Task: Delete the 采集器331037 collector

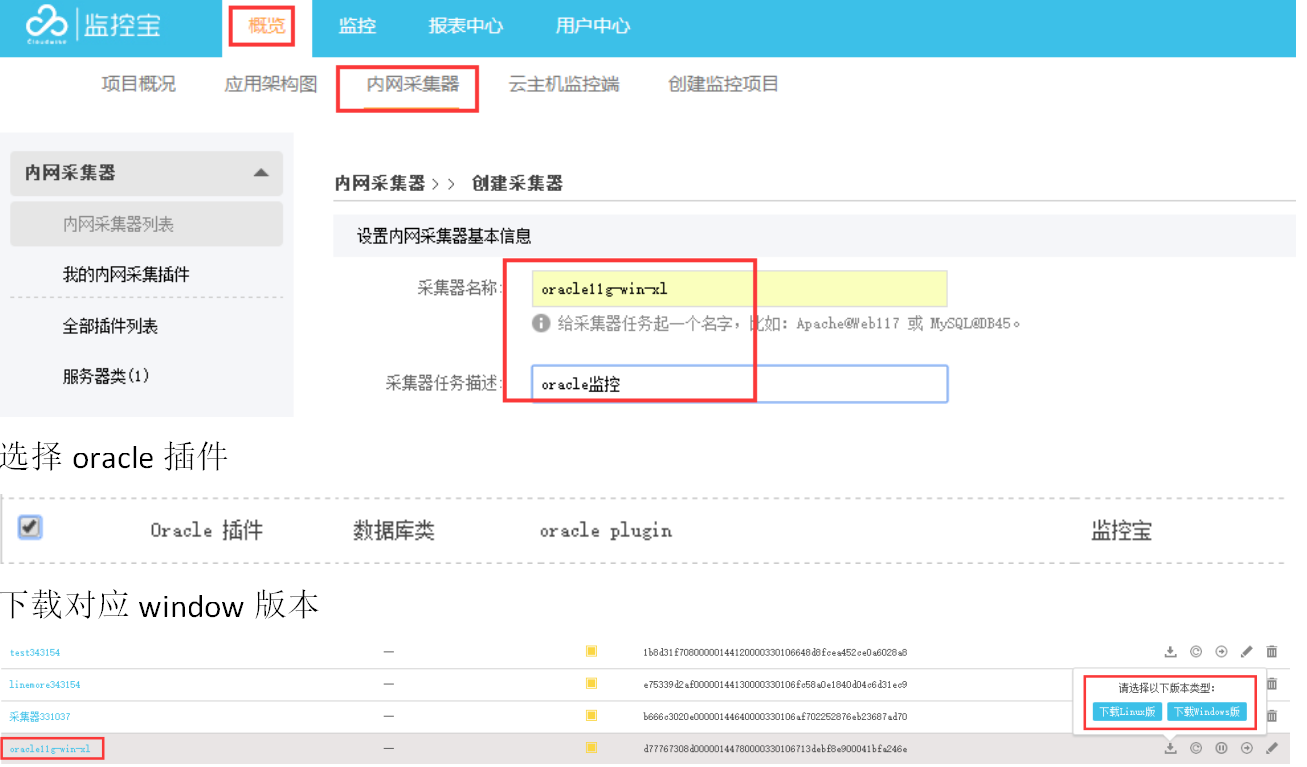Action: [1272, 716]
